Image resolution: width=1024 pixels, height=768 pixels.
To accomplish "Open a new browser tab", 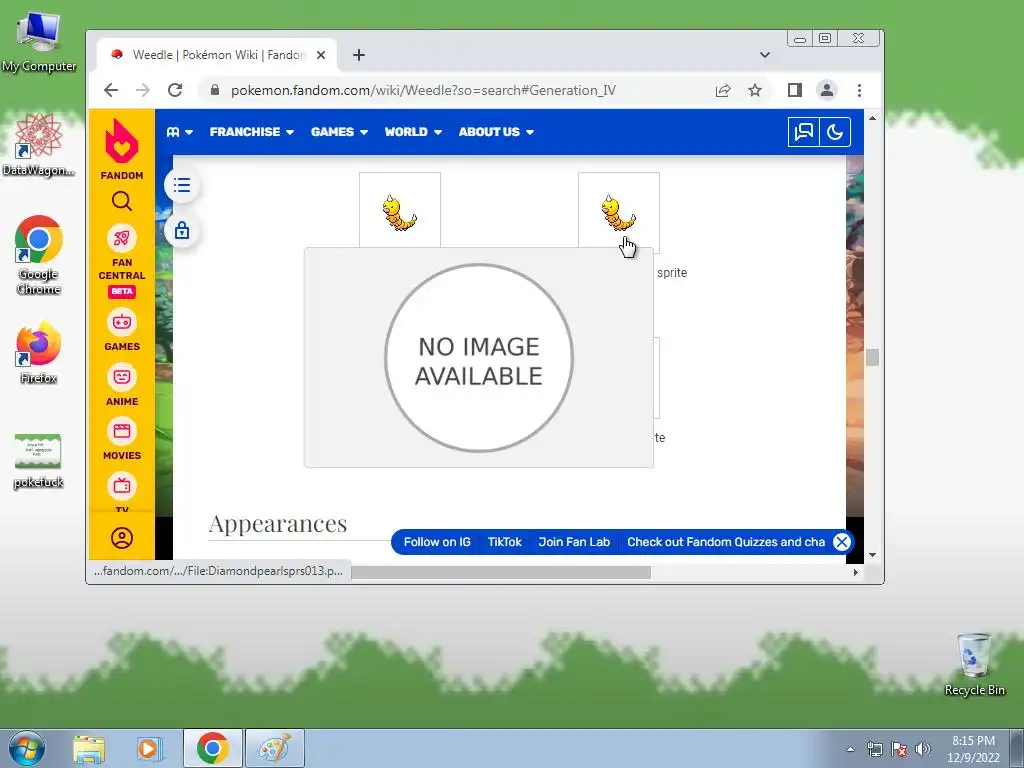I will pos(359,56).
